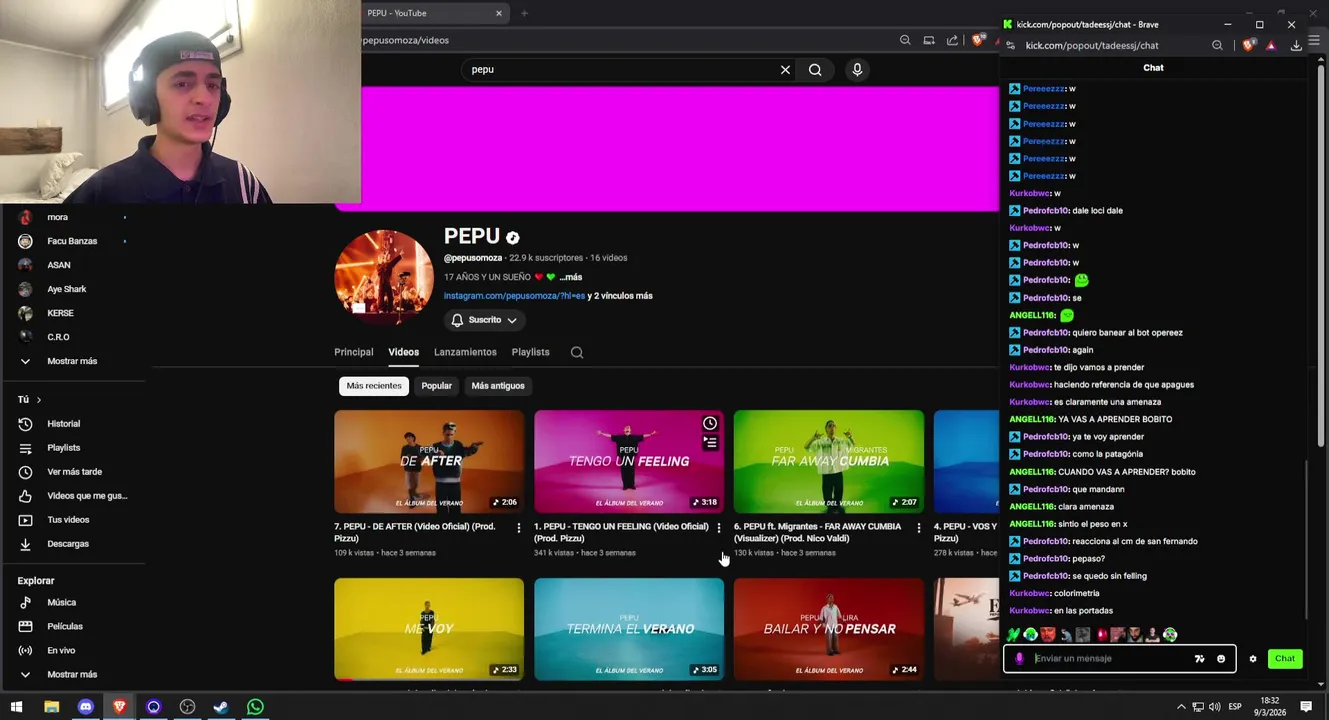
Task: Show hidden system tray icons
Action: tap(1181, 707)
